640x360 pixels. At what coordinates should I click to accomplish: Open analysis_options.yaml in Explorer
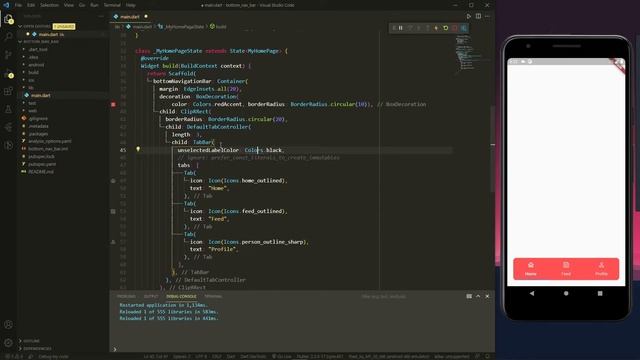50,141
